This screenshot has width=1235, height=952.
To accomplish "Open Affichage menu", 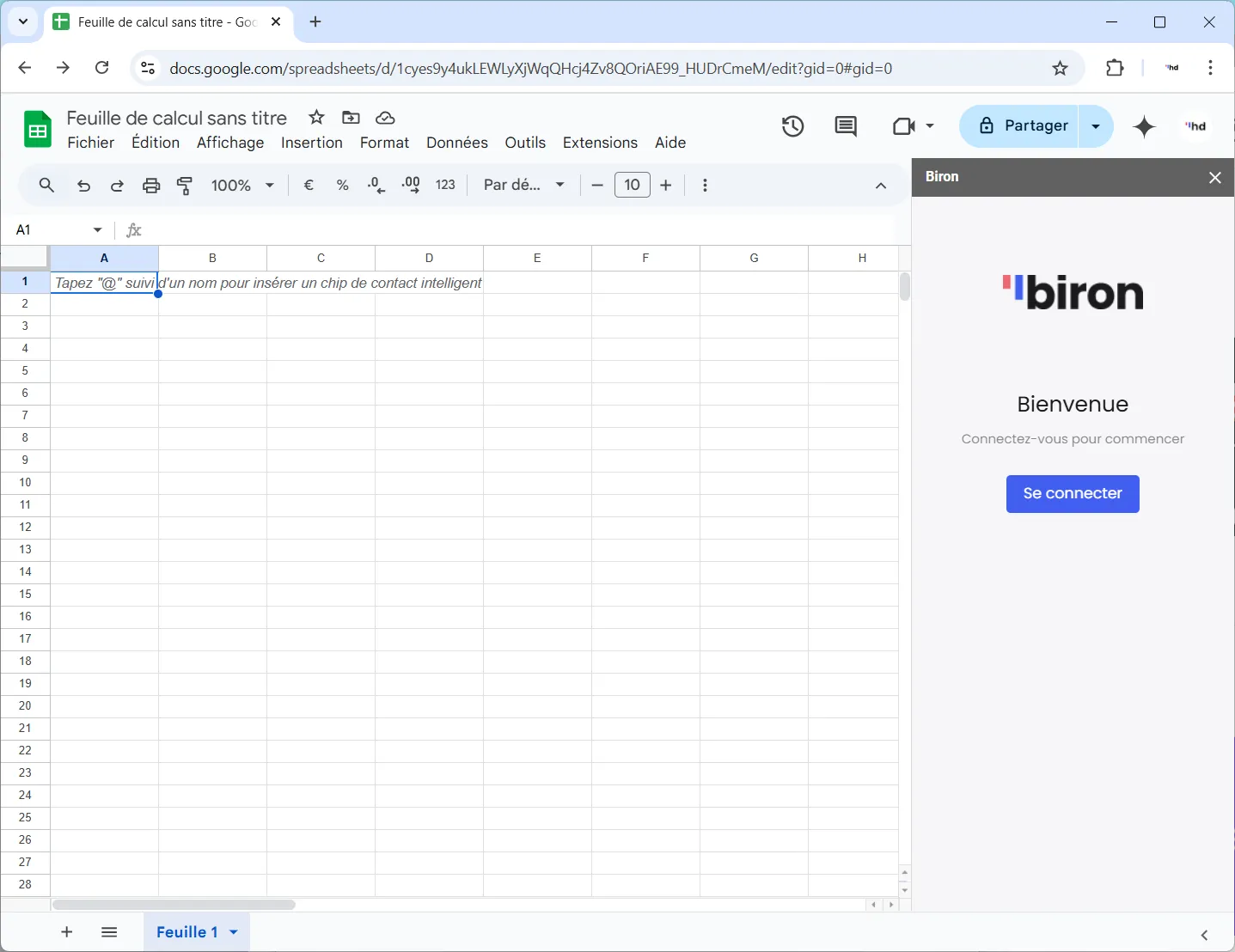I will pyautogui.click(x=230, y=143).
